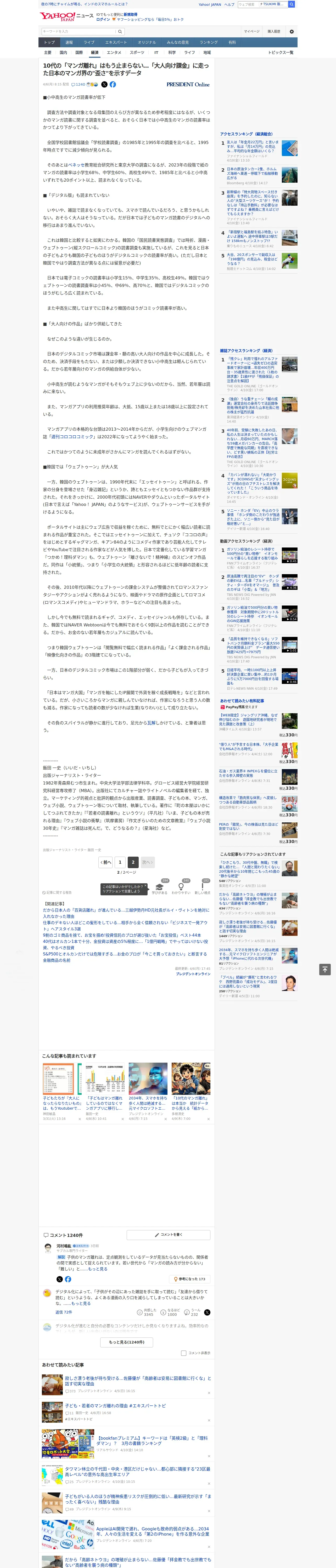Click the ログイン link

click(103, 20)
